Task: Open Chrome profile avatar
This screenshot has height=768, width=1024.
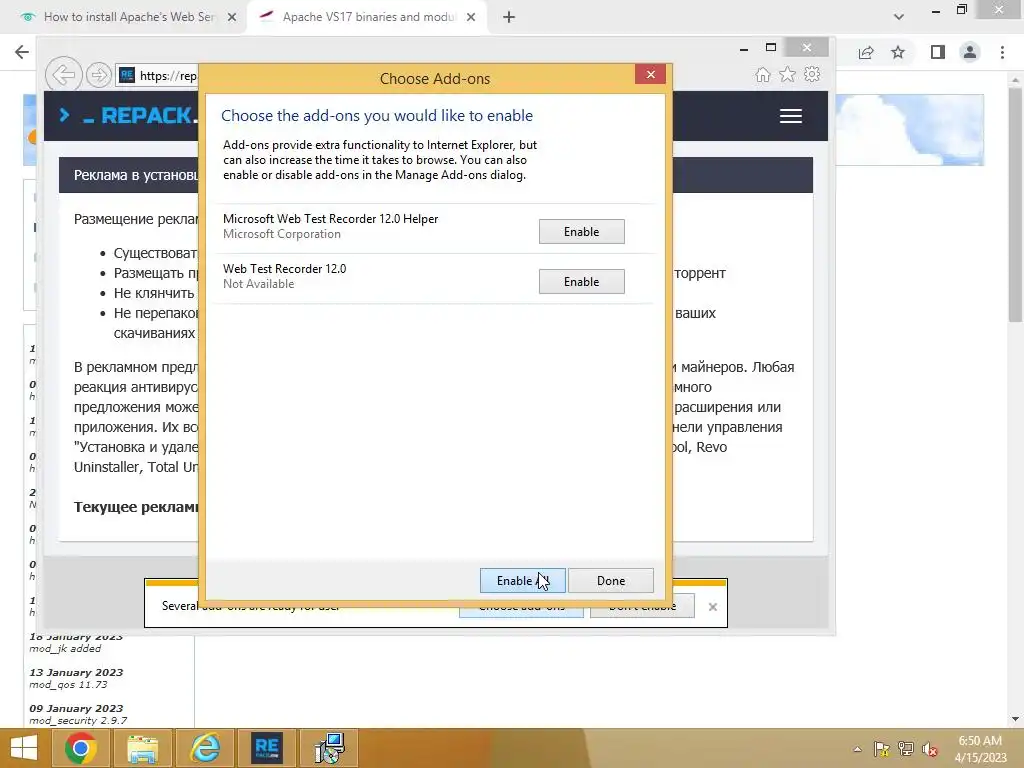Action: (x=970, y=52)
